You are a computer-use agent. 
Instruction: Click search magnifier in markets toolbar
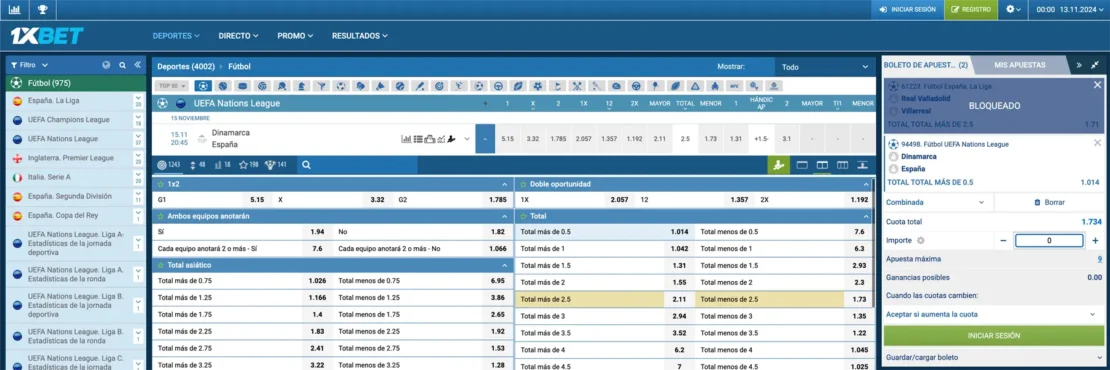coord(307,165)
